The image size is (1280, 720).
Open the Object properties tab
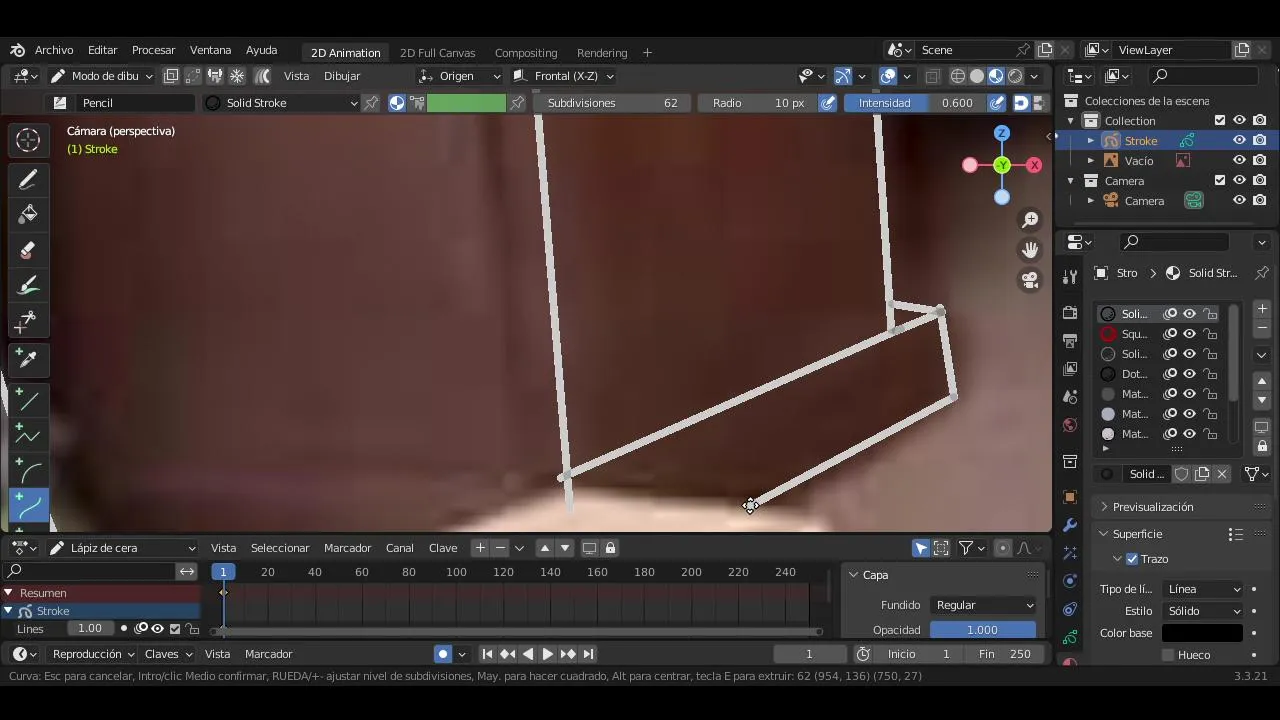pos(1070,497)
